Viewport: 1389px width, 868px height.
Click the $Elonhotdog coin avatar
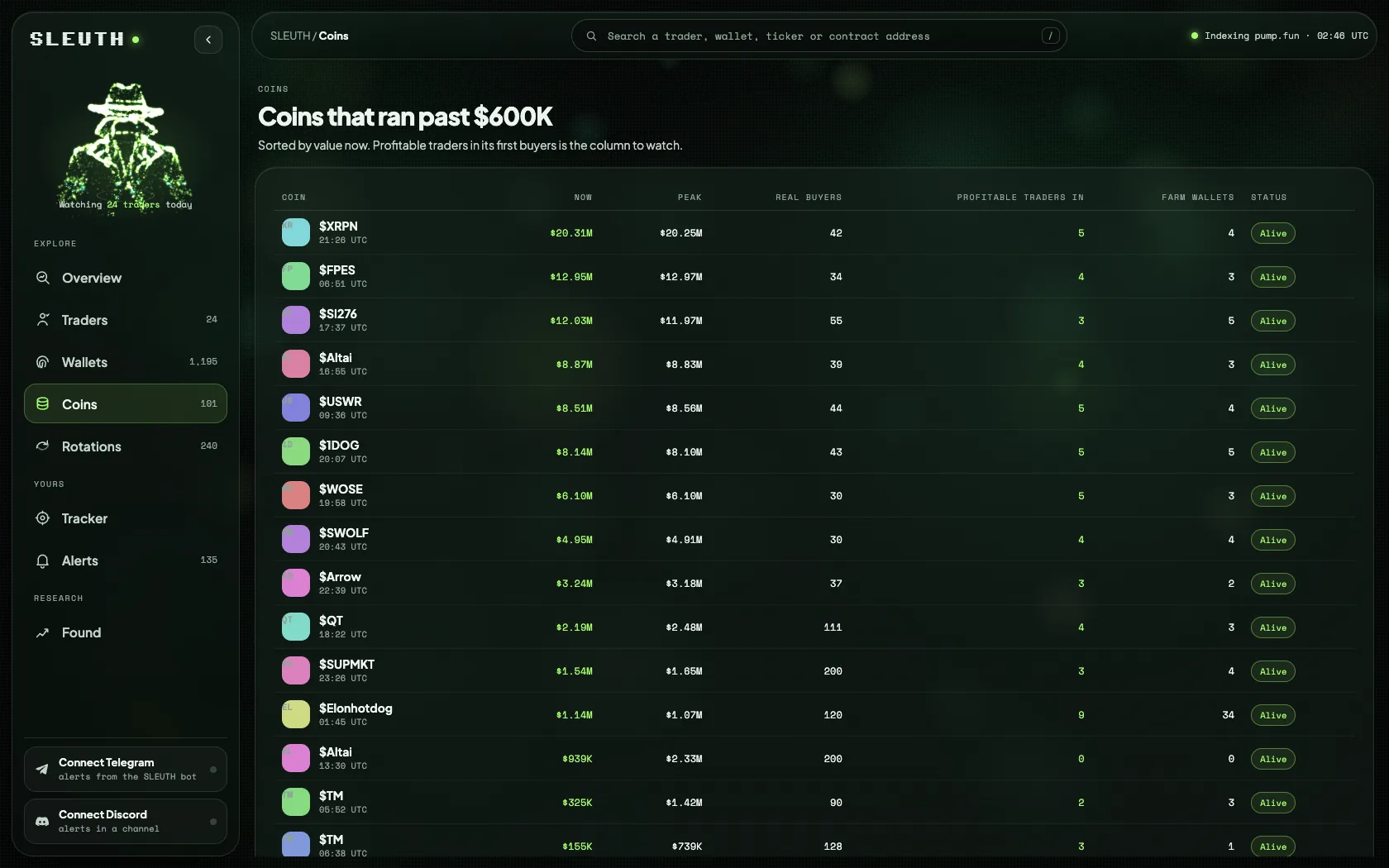click(x=296, y=715)
